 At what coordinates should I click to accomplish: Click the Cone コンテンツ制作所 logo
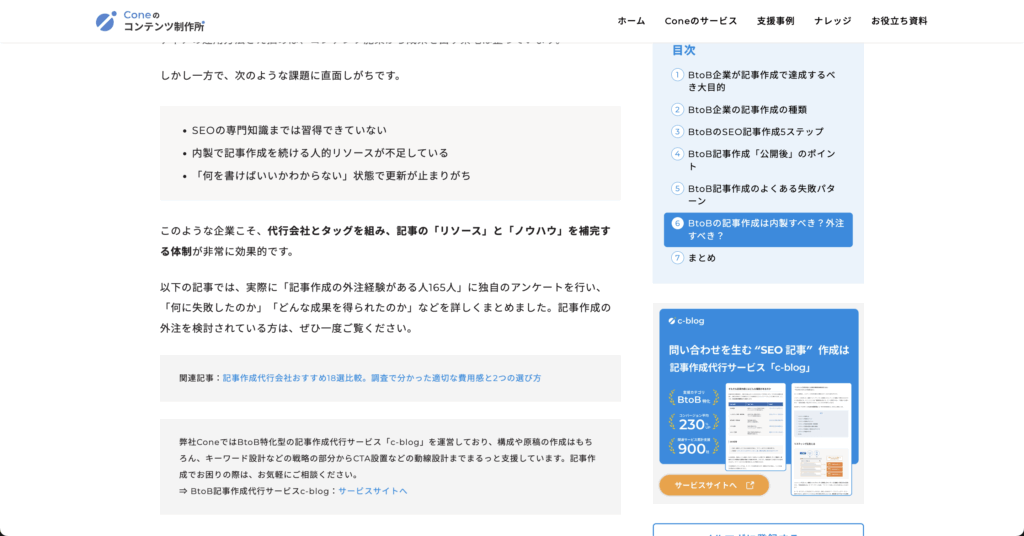click(x=150, y=21)
